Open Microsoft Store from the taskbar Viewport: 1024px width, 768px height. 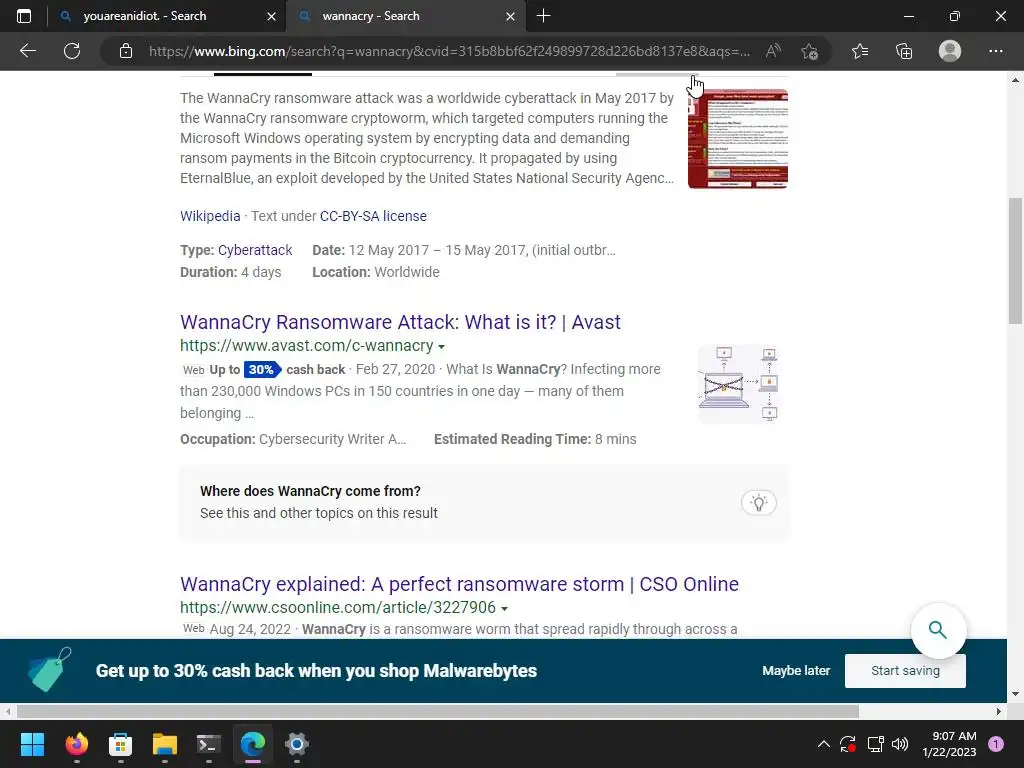point(120,744)
